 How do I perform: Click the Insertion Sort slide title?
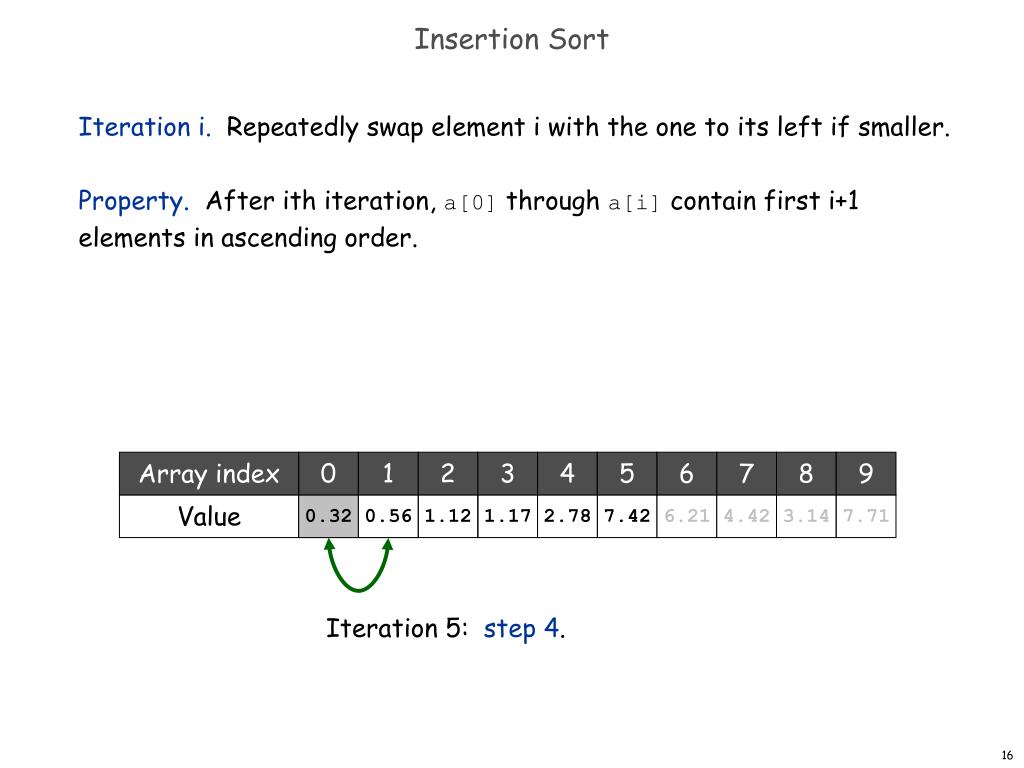coord(511,39)
